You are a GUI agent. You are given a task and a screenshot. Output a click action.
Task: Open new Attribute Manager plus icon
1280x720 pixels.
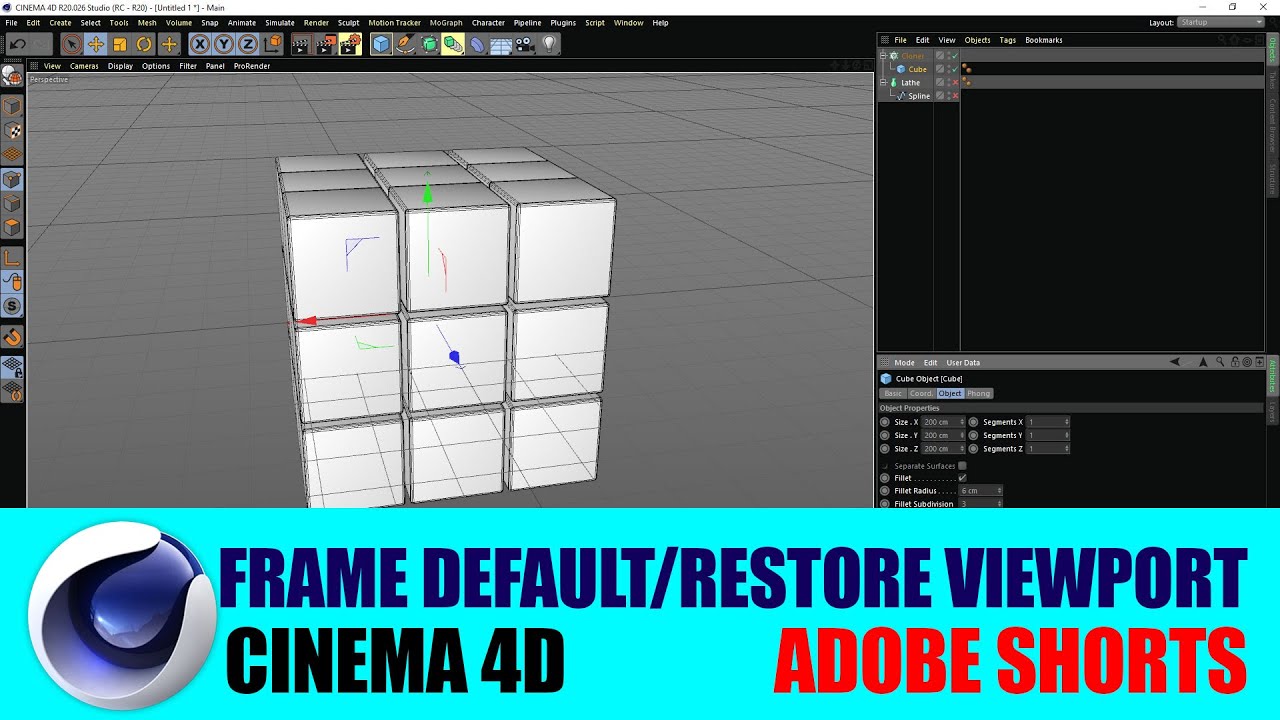pos(1259,362)
